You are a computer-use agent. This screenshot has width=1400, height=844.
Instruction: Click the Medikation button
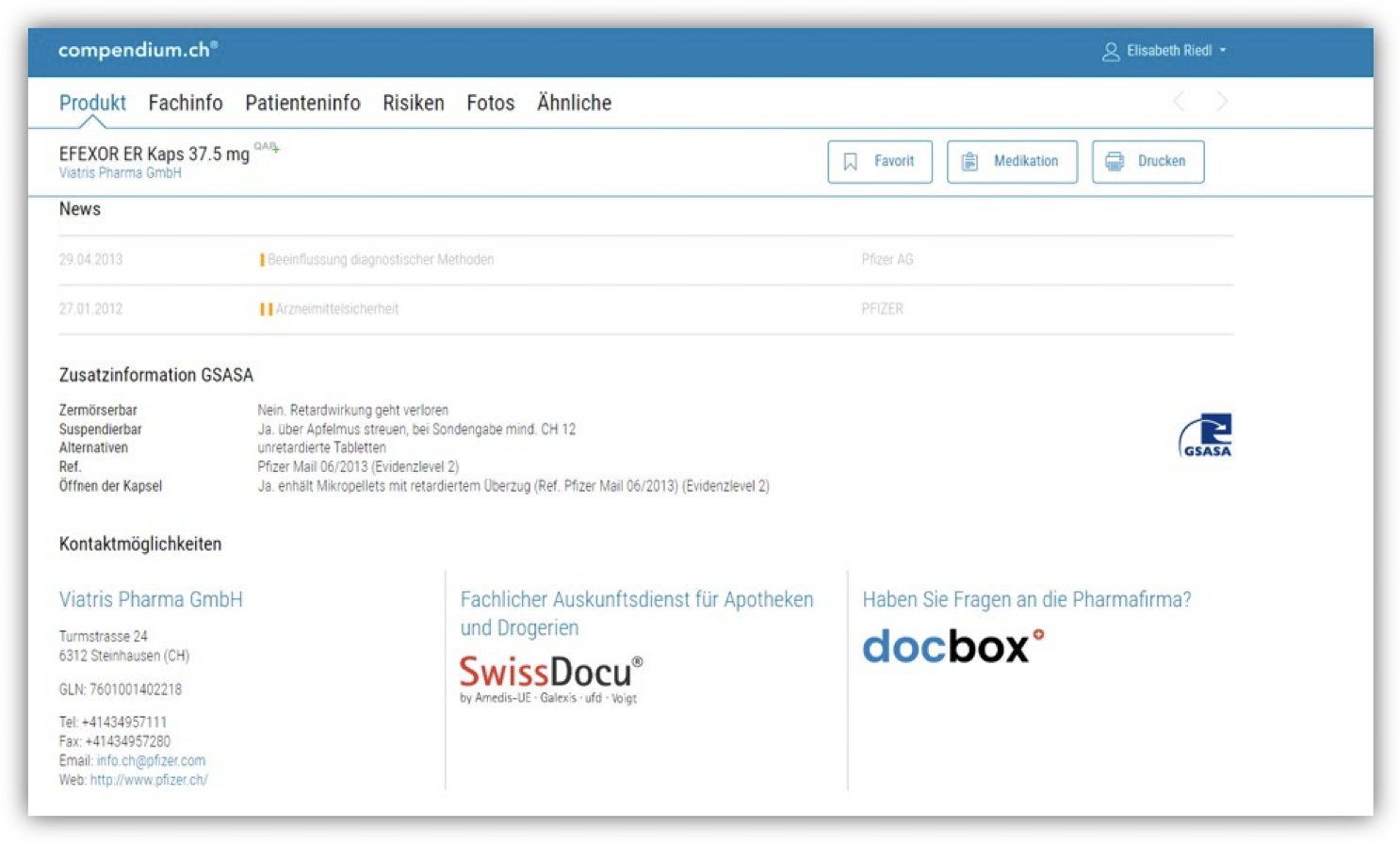pos(1011,161)
